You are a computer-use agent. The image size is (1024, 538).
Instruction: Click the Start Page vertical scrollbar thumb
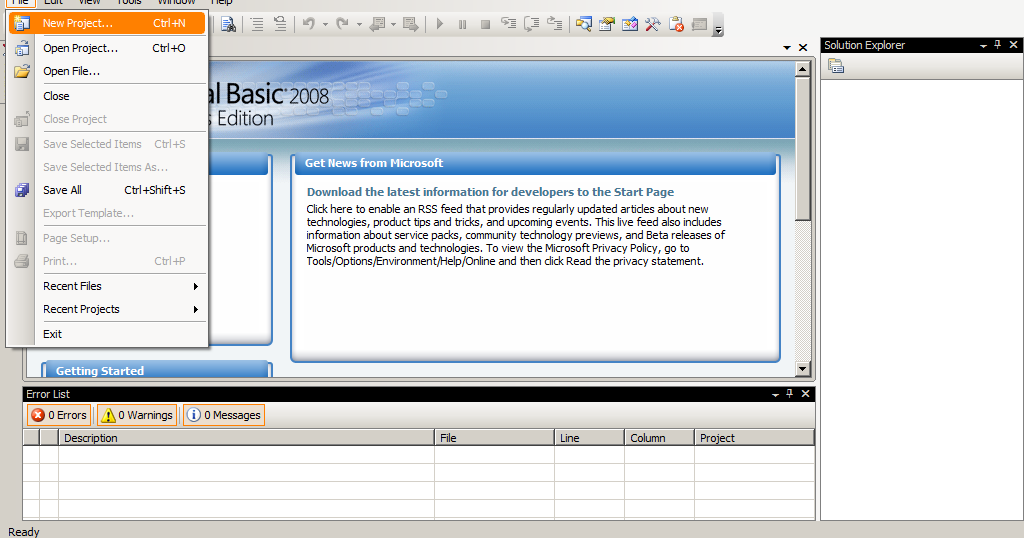[x=803, y=149]
